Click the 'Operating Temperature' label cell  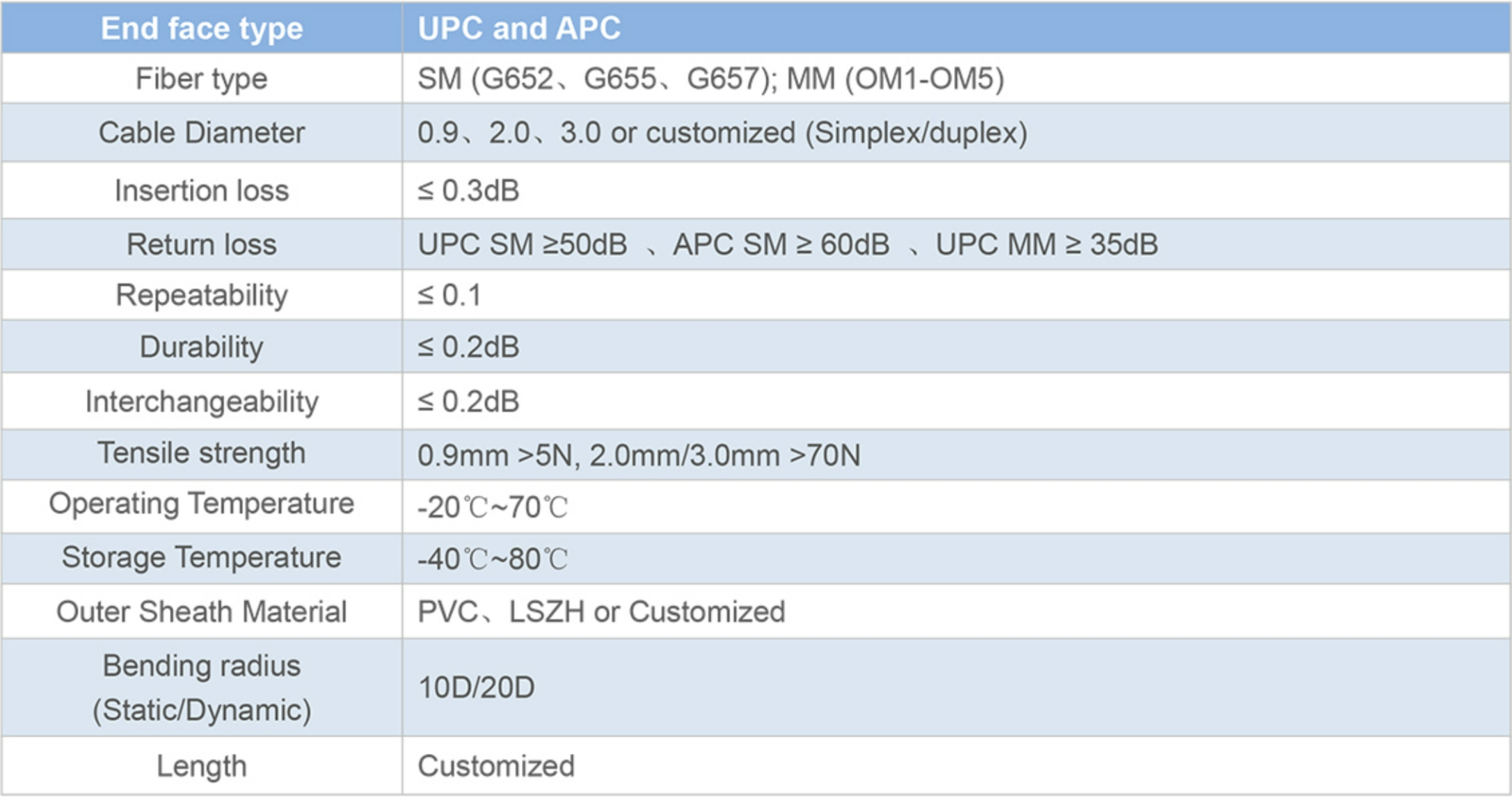click(x=202, y=504)
